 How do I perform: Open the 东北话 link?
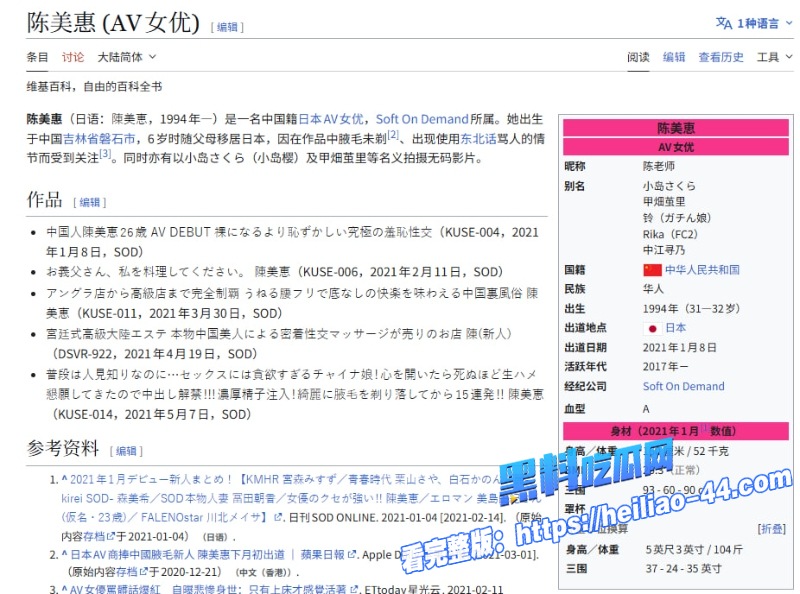478,139
